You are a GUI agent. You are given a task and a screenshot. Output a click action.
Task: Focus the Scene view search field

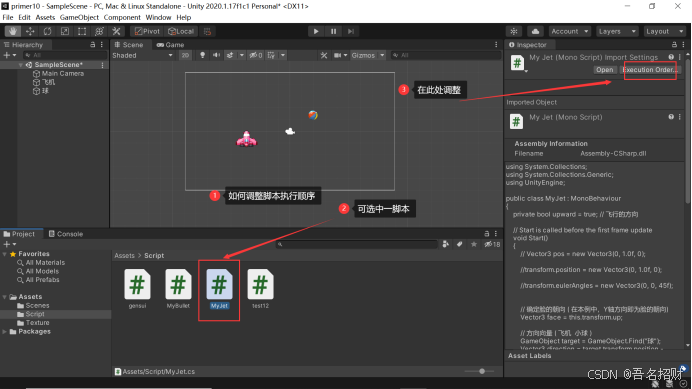pyautogui.click(x=445, y=55)
